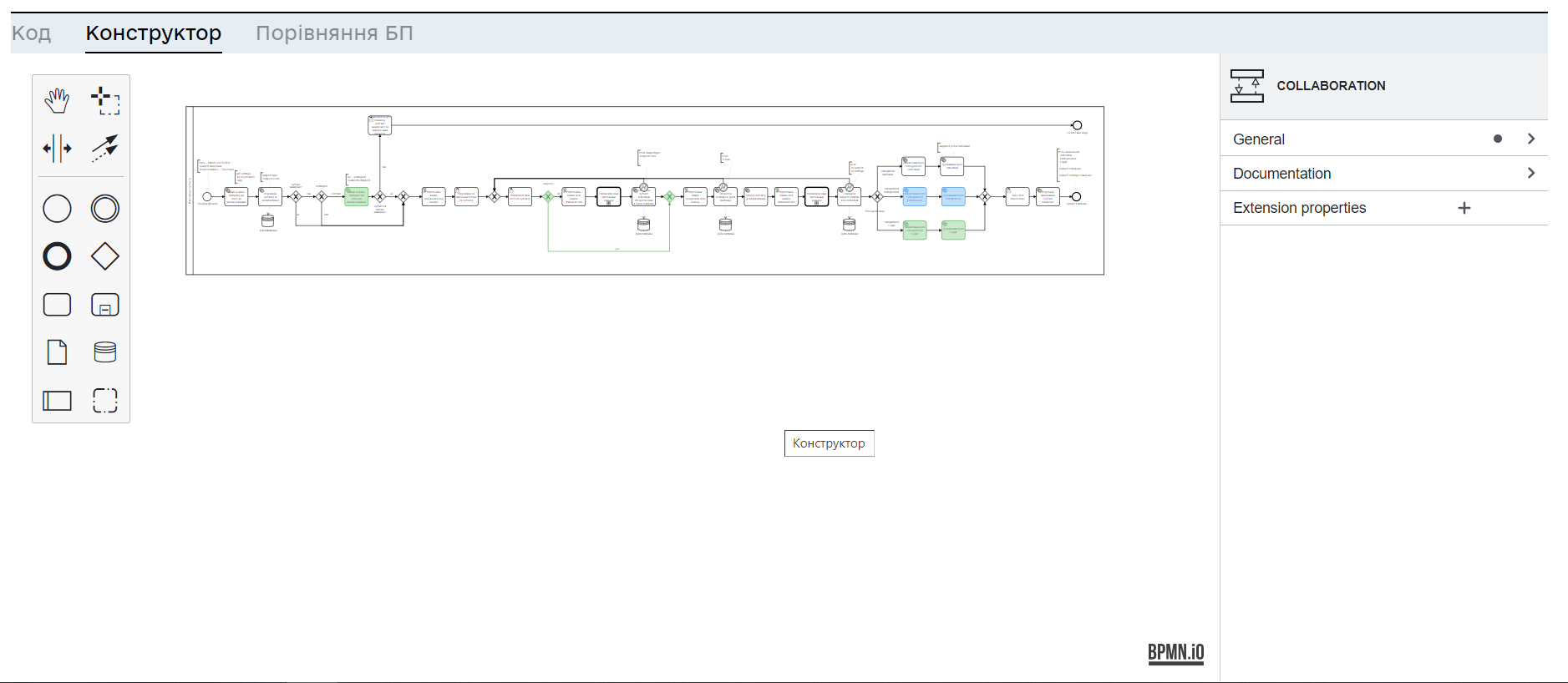Select the gateway merging the three colored branches
Image resolution: width=1568 pixels, height=683 pixels.
pos(985,197)
